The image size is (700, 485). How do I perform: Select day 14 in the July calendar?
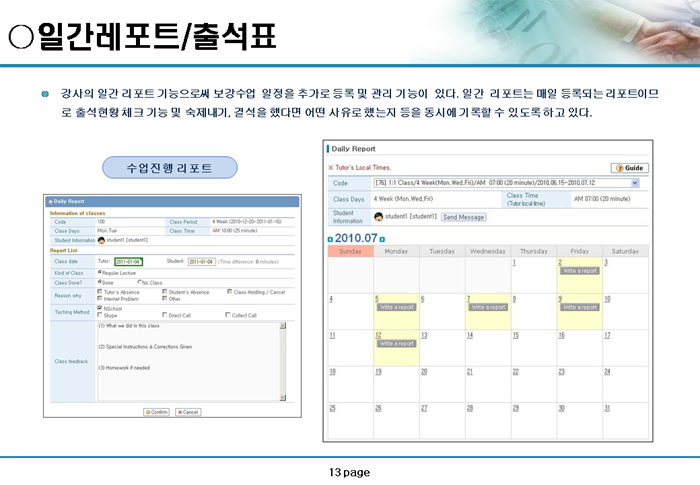click(x=470, y=335)
